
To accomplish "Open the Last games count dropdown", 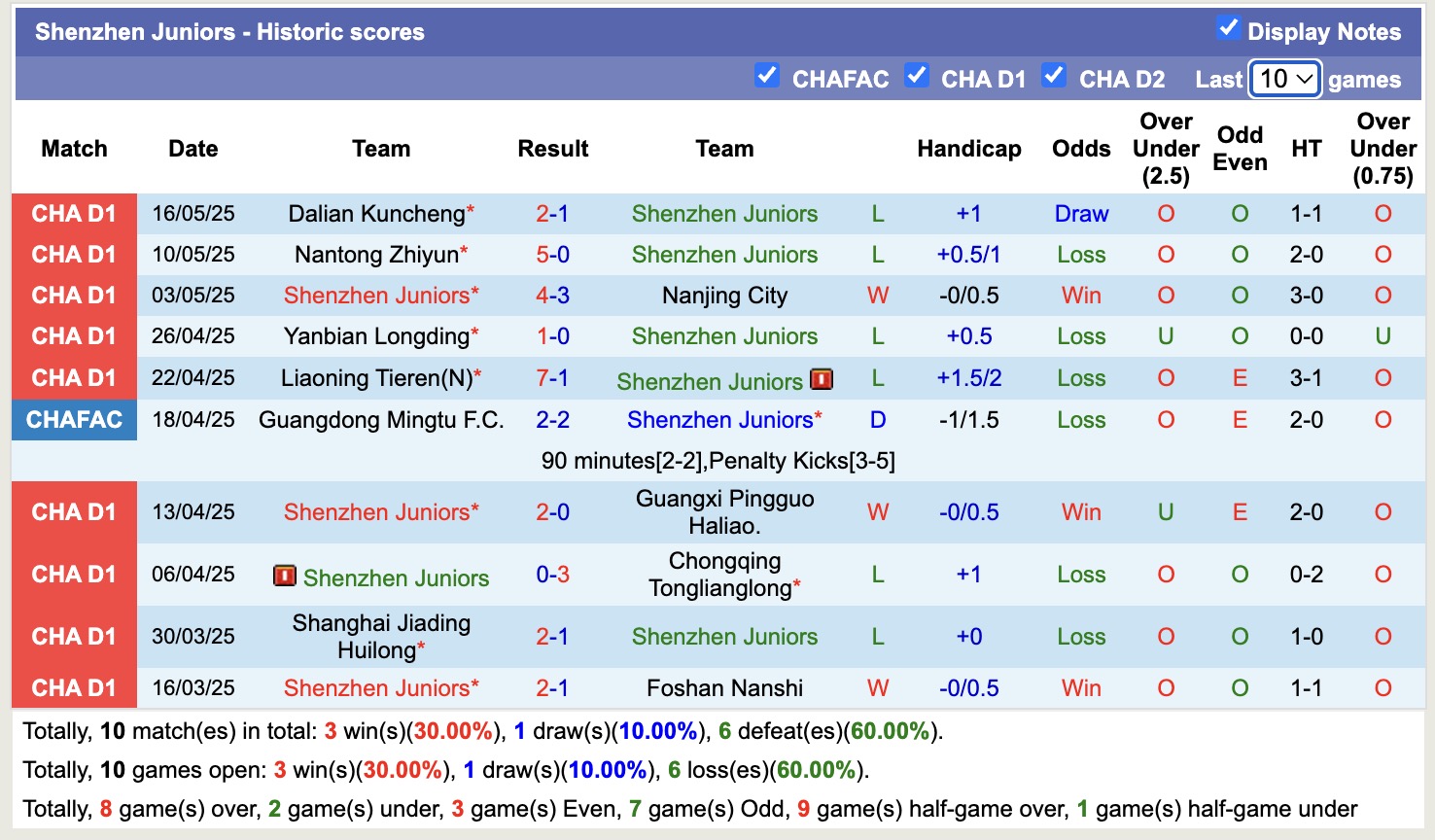I will point(1284,78).
